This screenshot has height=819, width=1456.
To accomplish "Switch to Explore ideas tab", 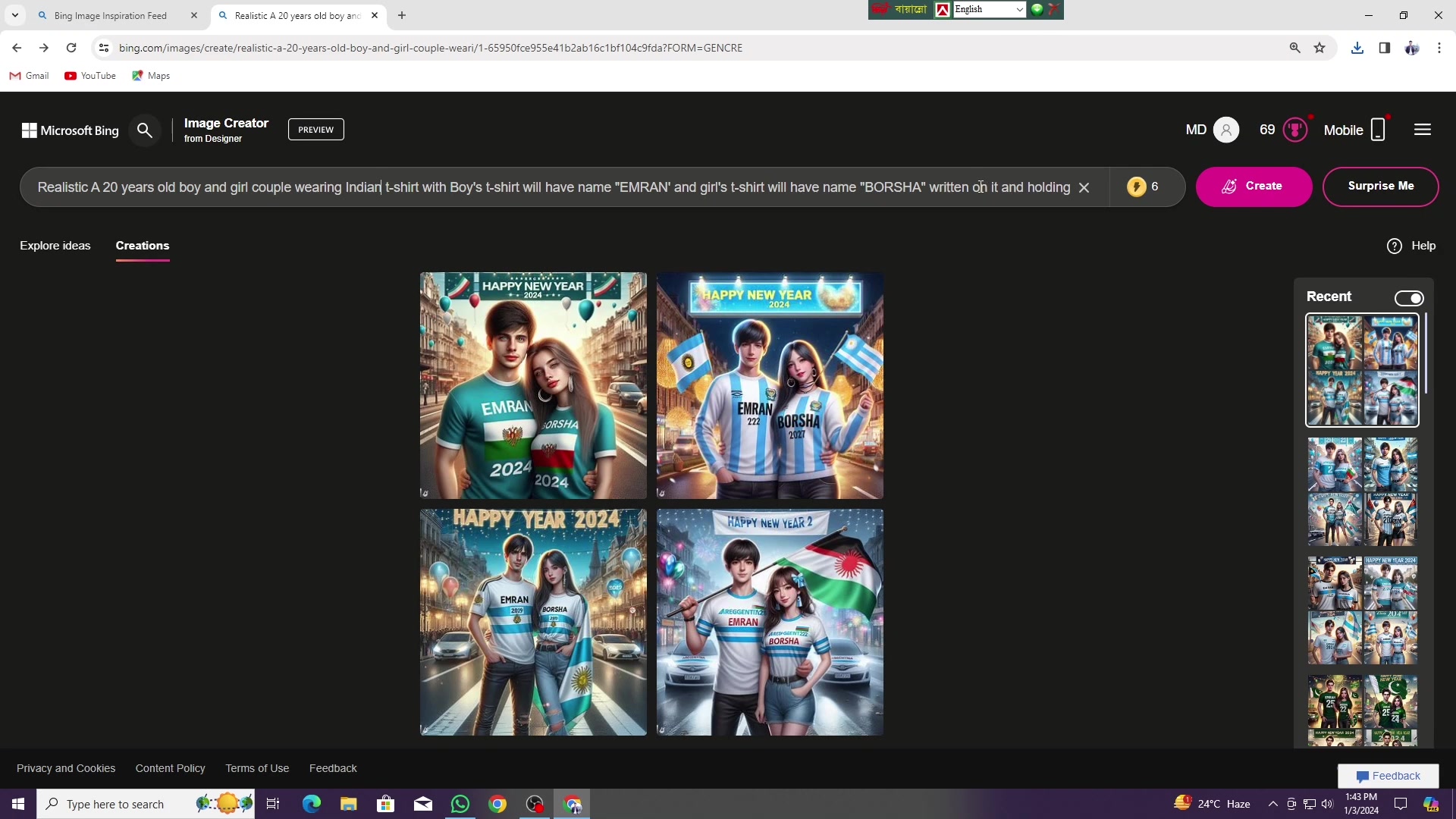I will [x=55, y=246].
